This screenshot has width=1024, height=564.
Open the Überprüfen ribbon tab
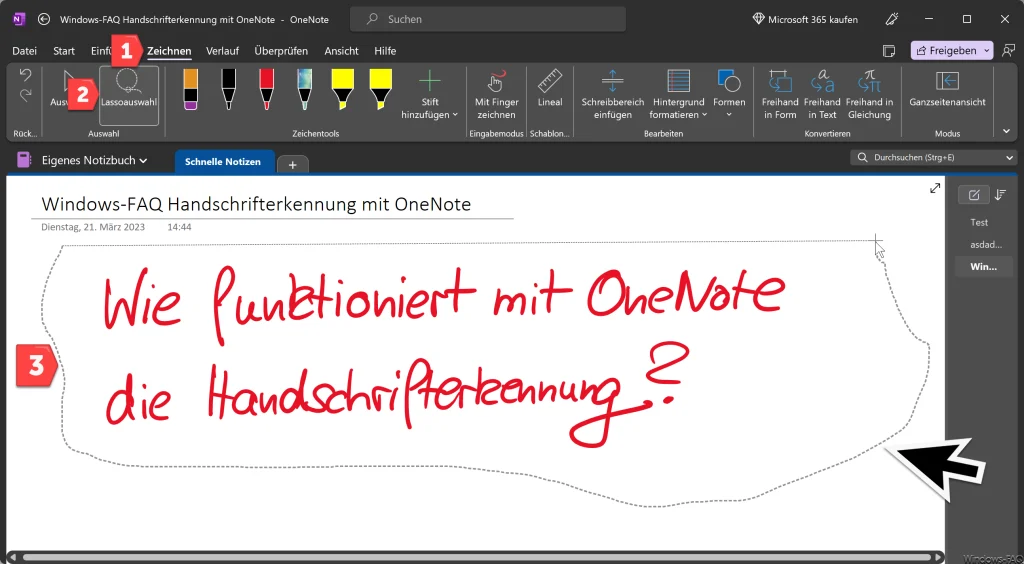tap(281, 51)
